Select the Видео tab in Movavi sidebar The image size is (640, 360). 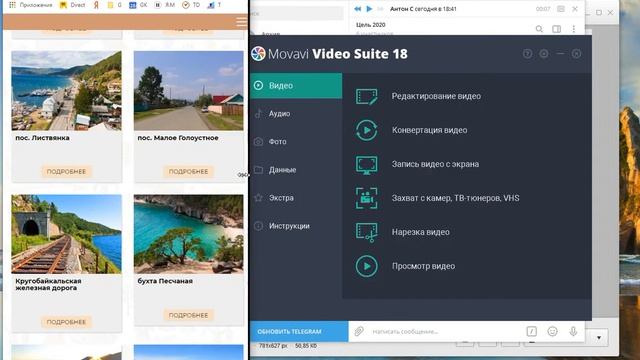pyautogui.click(x=296, y=86)
